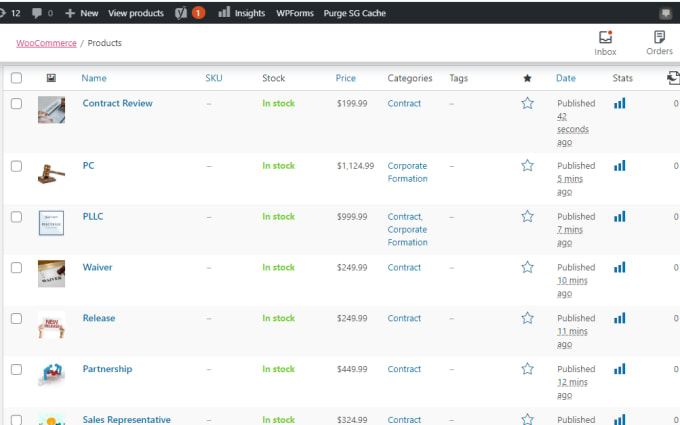The height and width of the screenshot is (425, 680).
Task: Filter by Corporate Formation category in PC row
Action: [407, 172]
